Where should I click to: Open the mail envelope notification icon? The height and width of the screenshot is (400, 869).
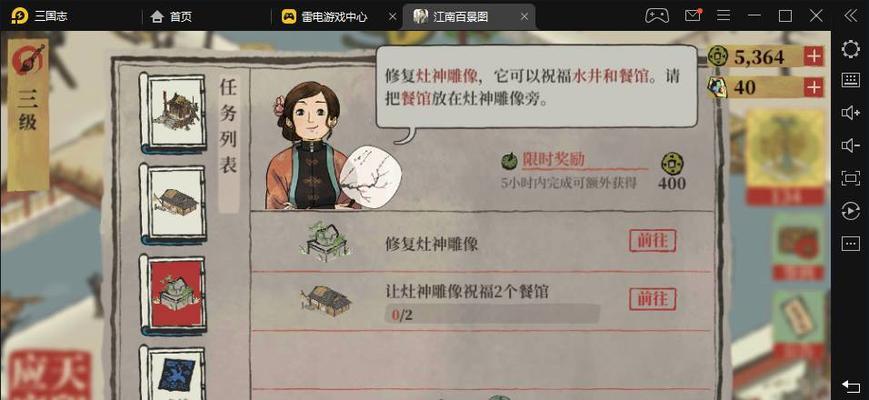pos(693,16)
